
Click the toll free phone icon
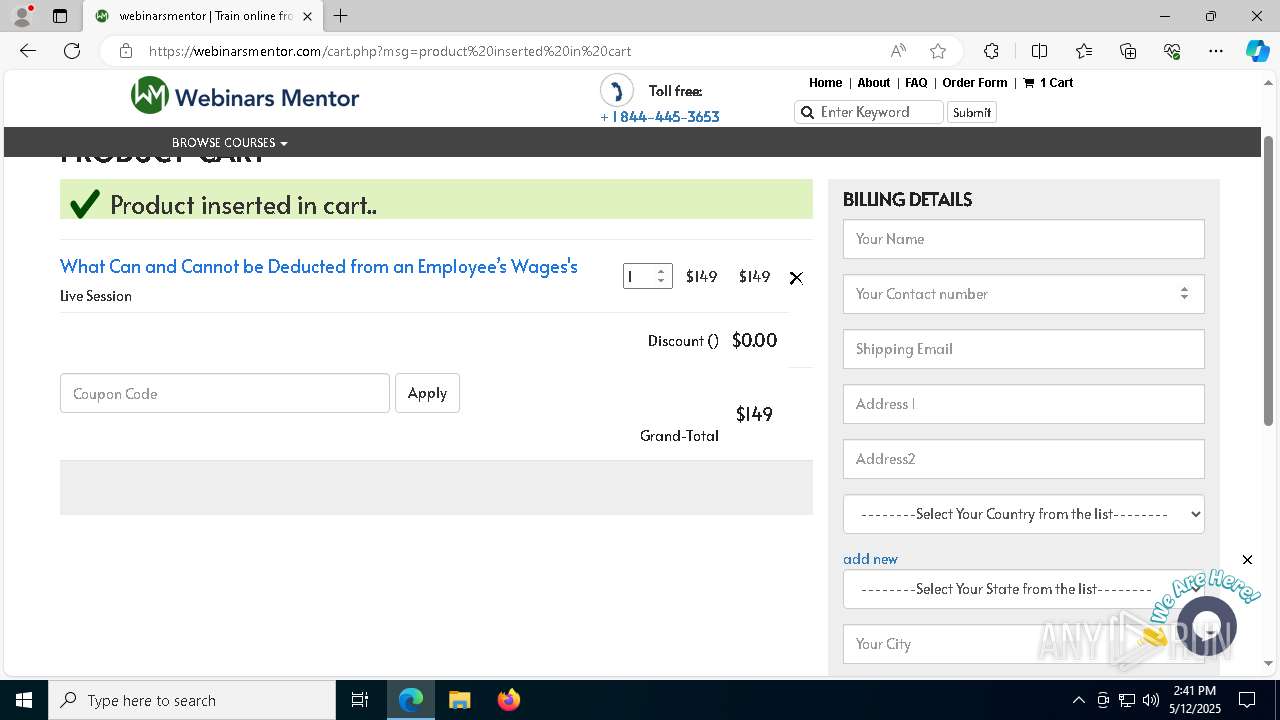pyautogui.click(x=617, y=90)
